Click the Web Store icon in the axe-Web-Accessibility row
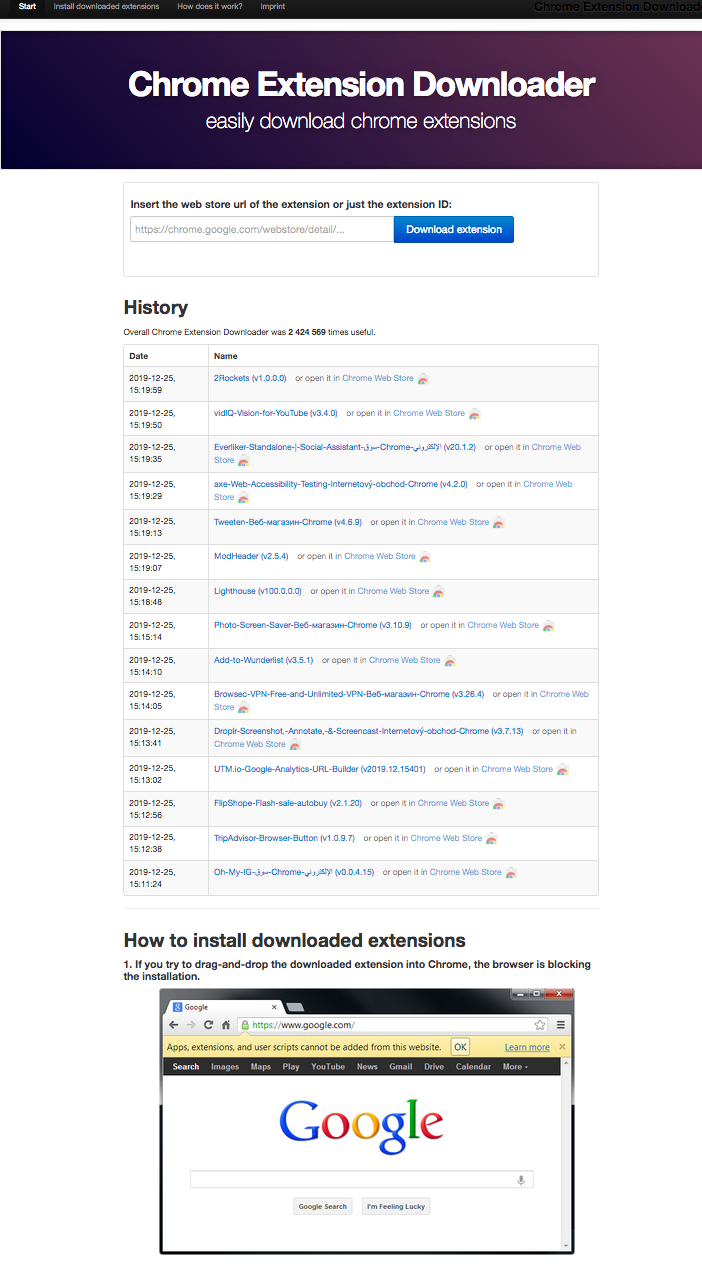 coord(243,498)
